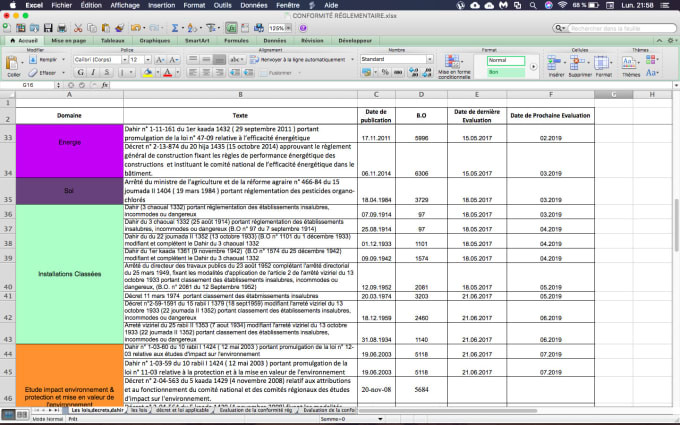Viewport: 680px width, 425px height.
Task: Collapse the ribbon with the chevron
Action: click(x=659, y=40)
